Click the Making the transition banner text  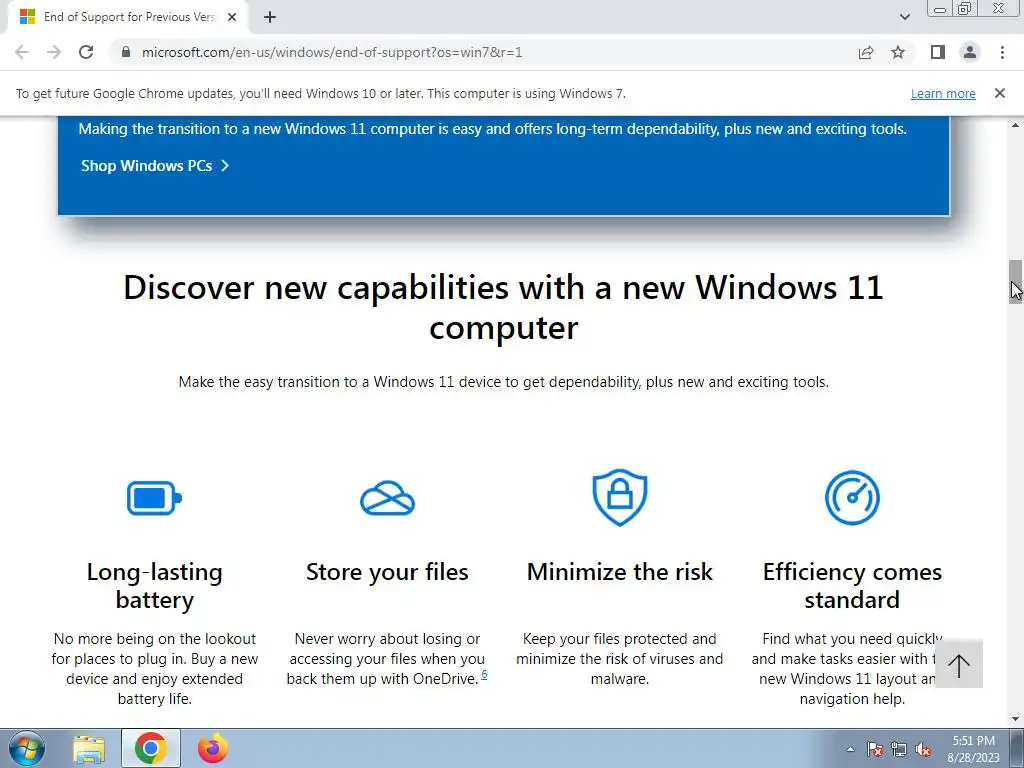(492, 129)
